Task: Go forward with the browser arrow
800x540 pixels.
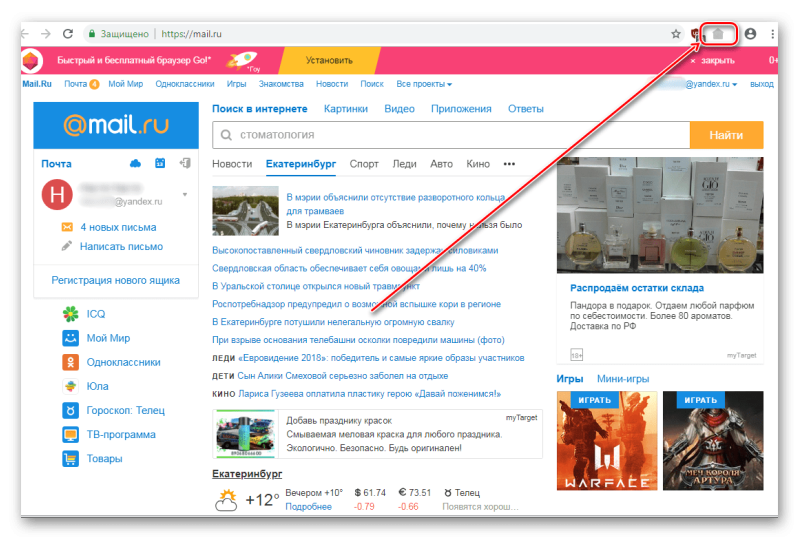Action: coord(46,34)
